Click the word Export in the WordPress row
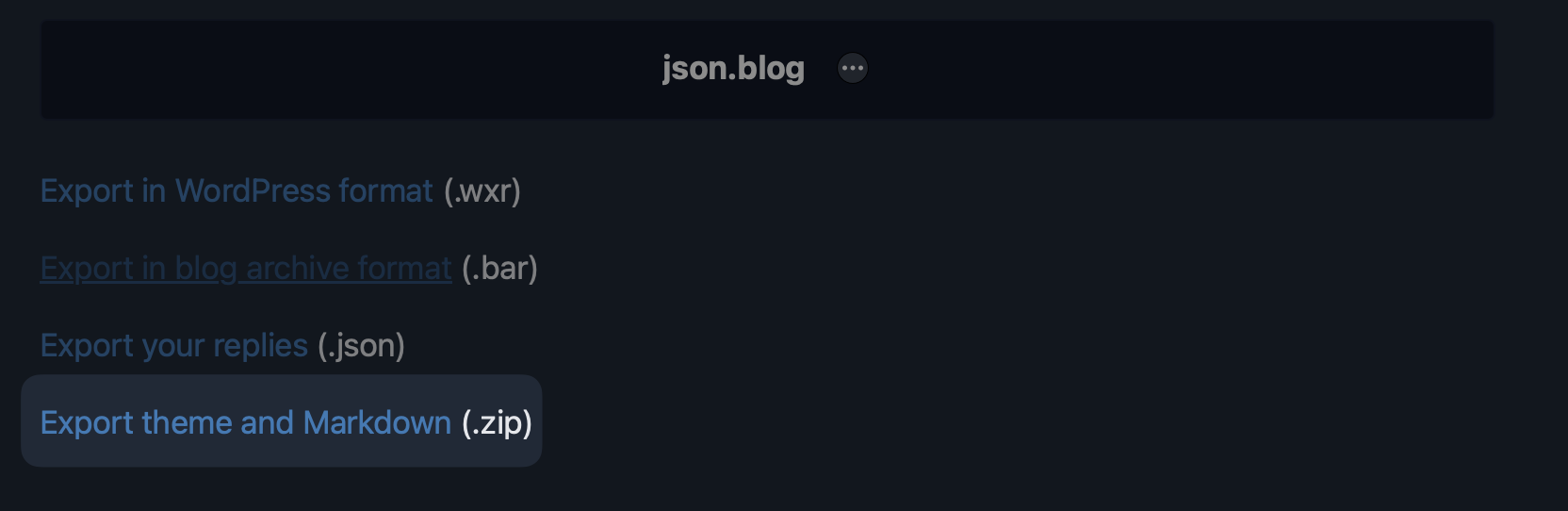The height and width of the screenshot is (511, 1568). (x=87, y=191)
